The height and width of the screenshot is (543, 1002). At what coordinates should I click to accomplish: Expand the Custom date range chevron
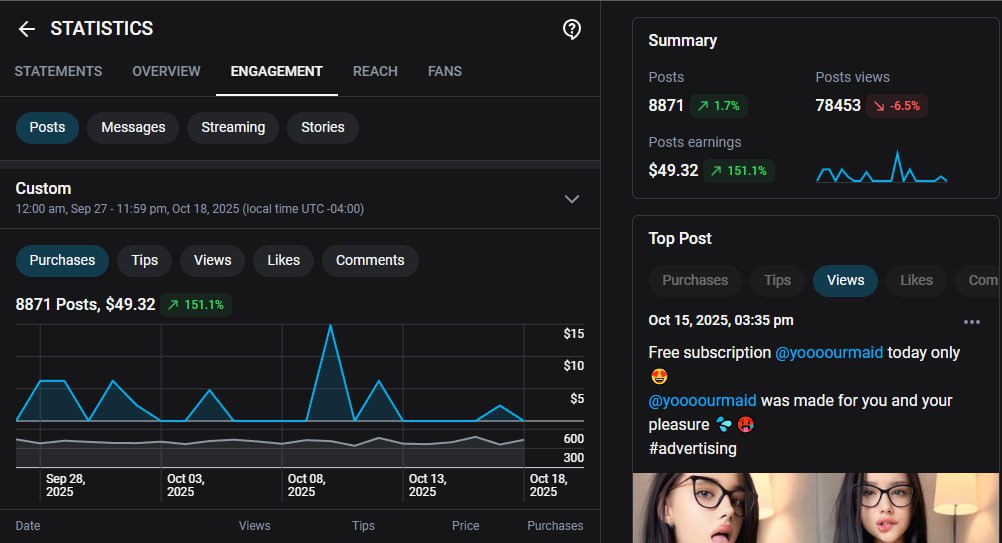coord(572,199)
